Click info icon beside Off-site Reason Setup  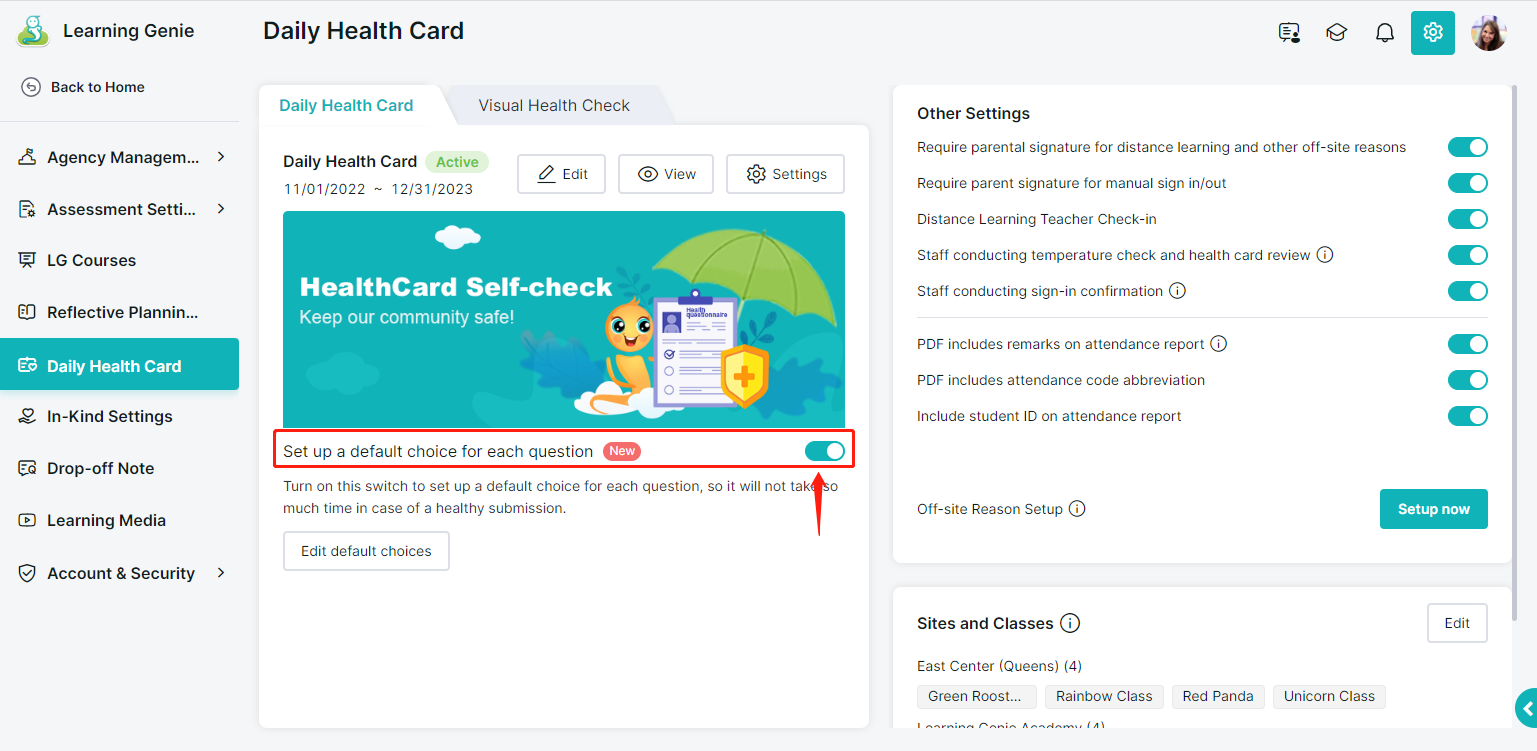pos(1077,509)
